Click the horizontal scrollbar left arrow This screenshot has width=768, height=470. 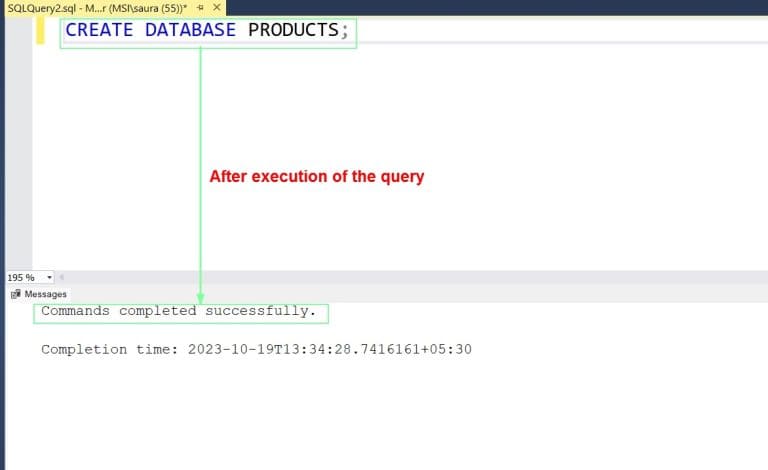[62, 277]
